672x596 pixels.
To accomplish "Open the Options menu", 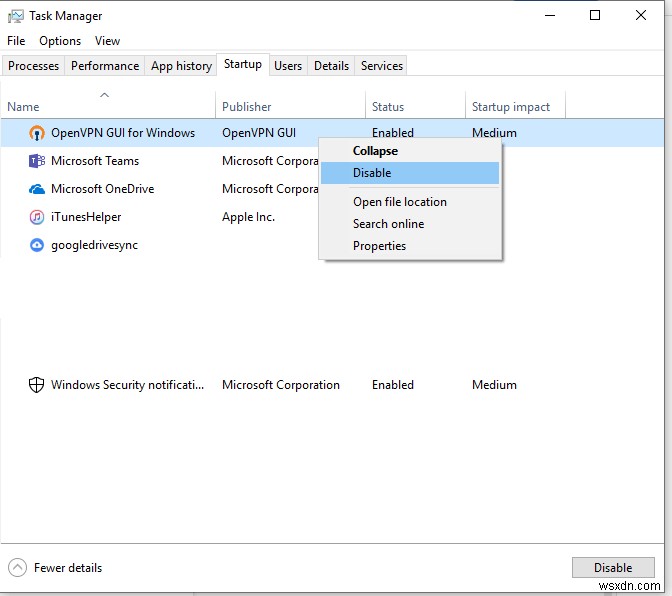I will click(60, 41).
